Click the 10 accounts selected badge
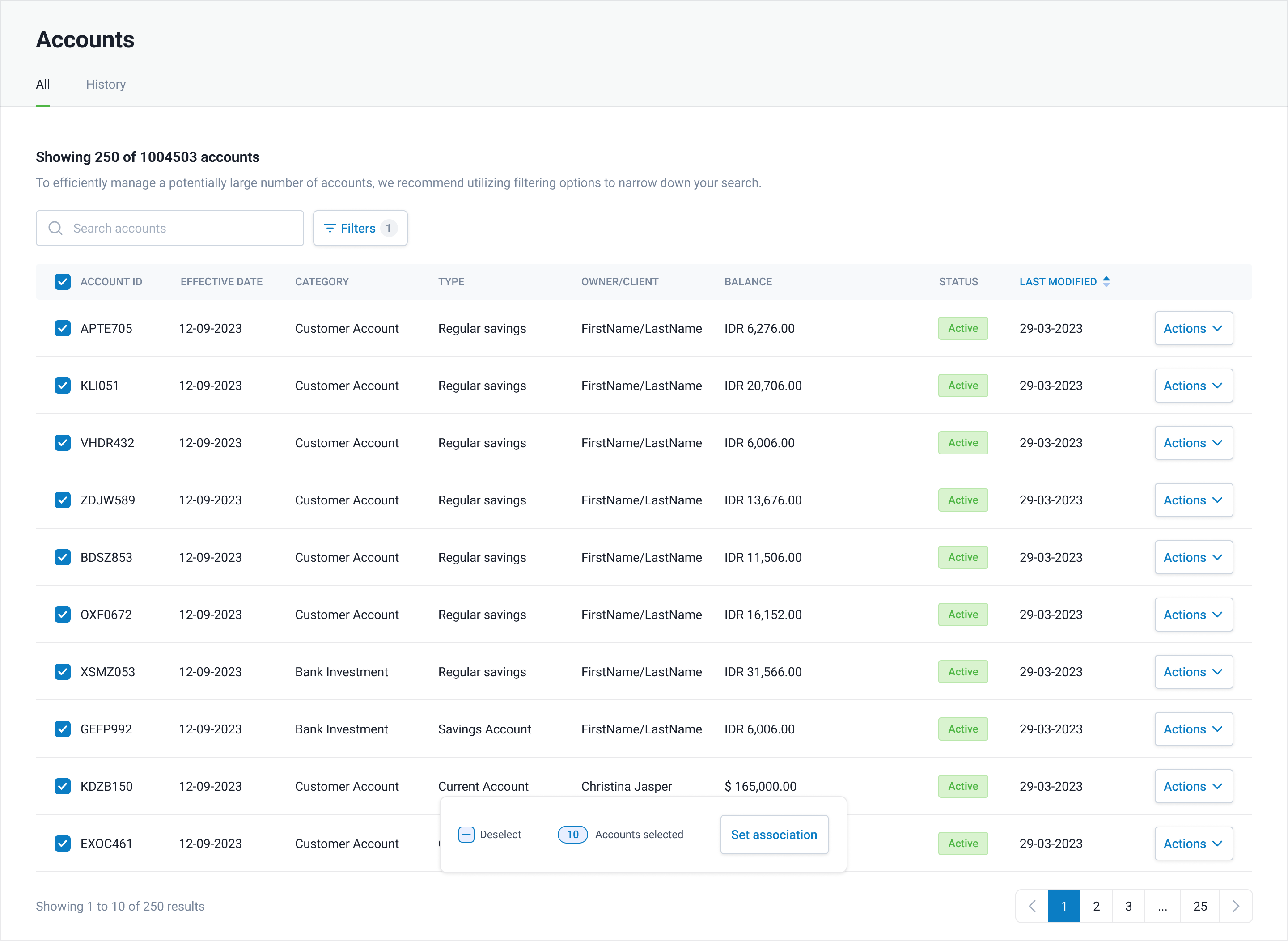Viewport: 1288px width, 941px height. [x=572, y=835]
